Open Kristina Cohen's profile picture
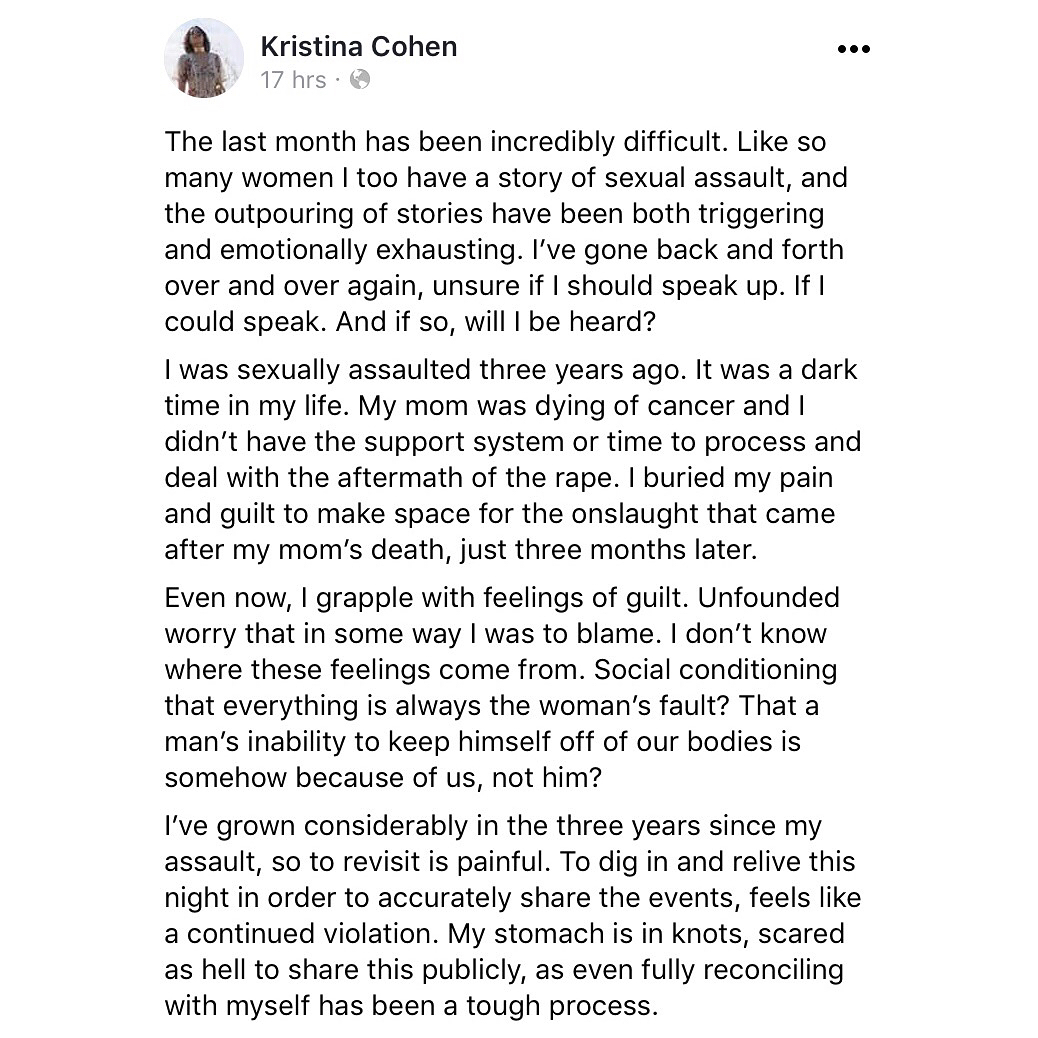1038x1038 pixels. coord(203,57)
